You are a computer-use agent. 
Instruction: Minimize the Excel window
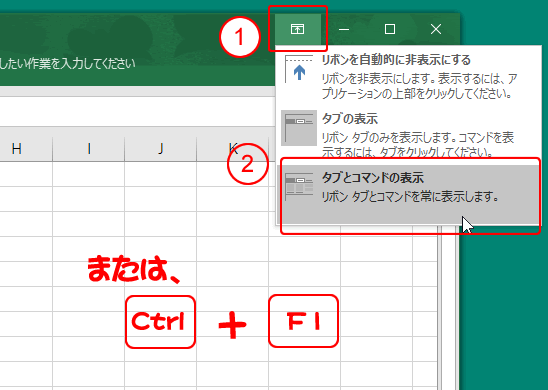[x=344, y=29]
